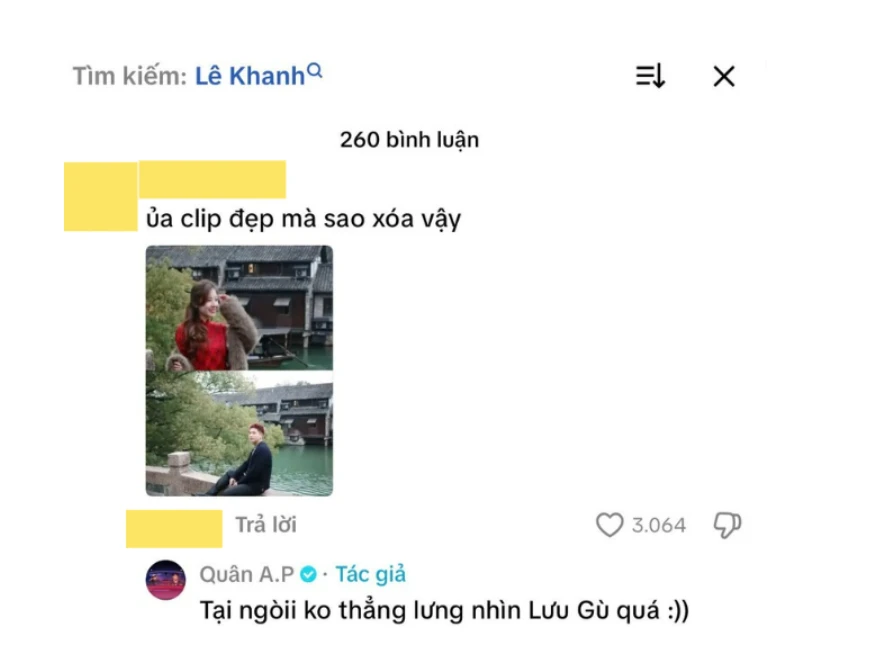Select comment text ủa clip đẹp mà sao xóa vậy

(304, 219)
